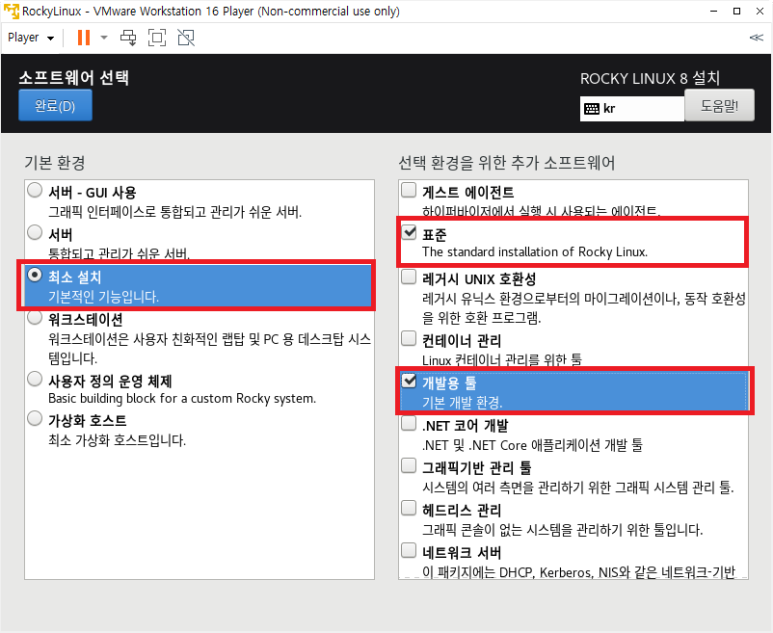Check the 네트워크 서버 checkbox
Image resolution: width=773 pixels, height=633 pixels.
[409, 550]
